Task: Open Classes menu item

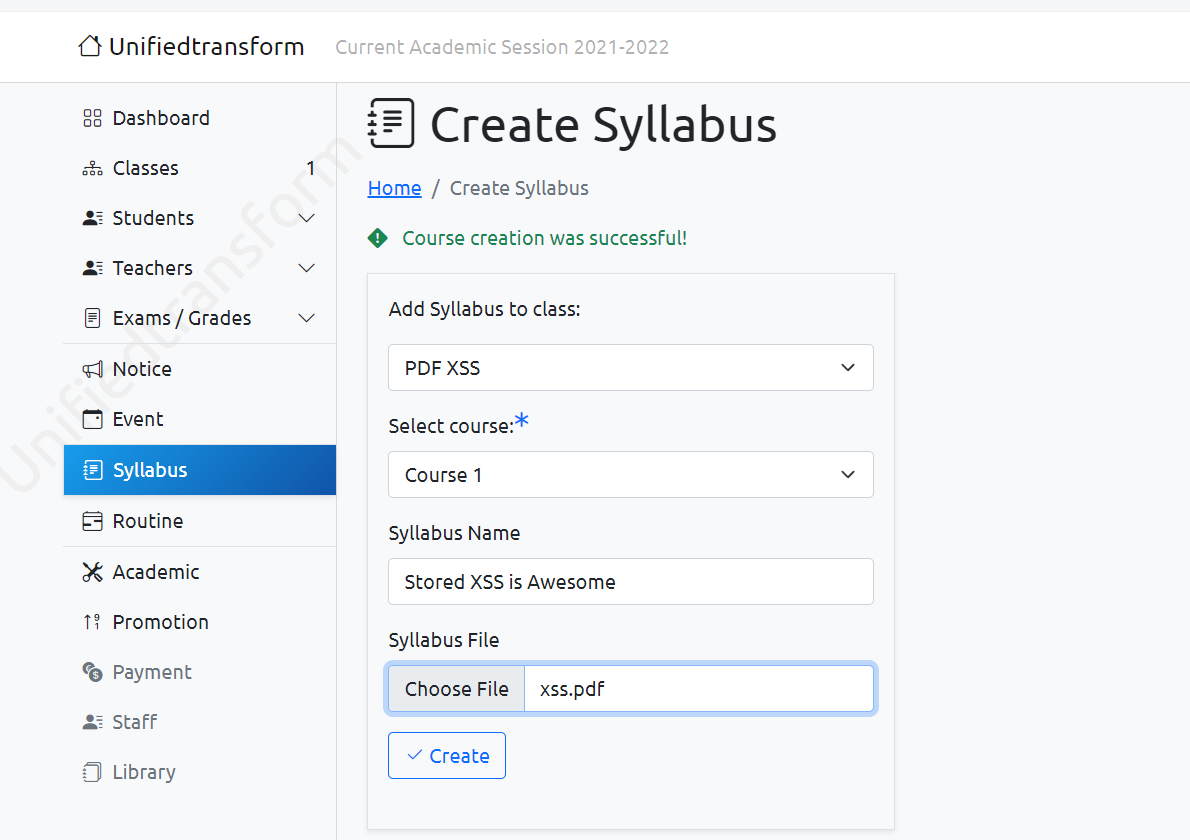Action: pyautogui.click(x=200, y=168)
